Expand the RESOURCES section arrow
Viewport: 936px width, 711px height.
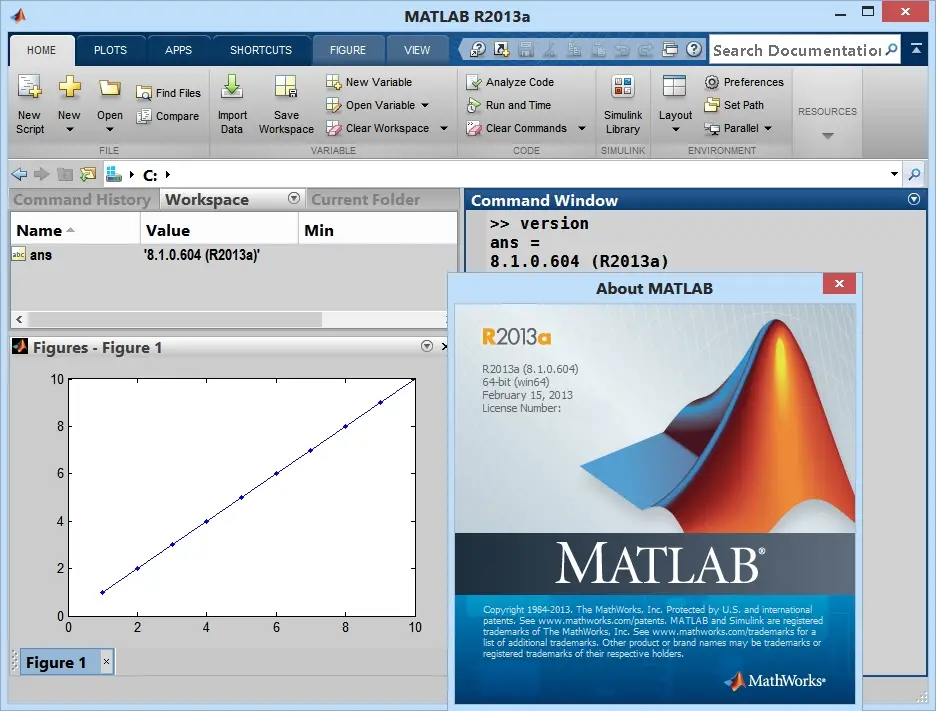tap(827, 136)
